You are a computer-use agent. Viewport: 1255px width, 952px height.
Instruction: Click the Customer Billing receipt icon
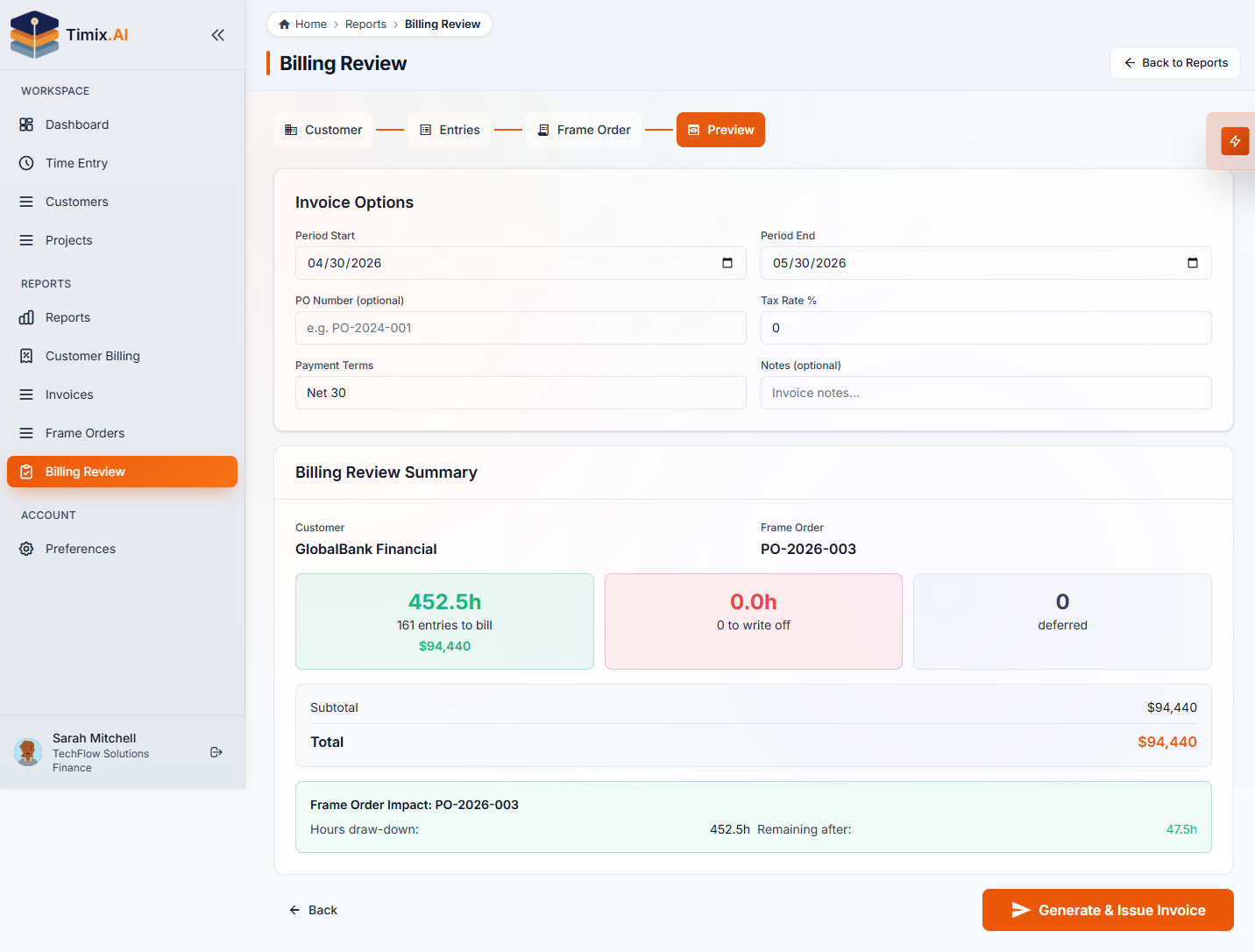(26, 356)
